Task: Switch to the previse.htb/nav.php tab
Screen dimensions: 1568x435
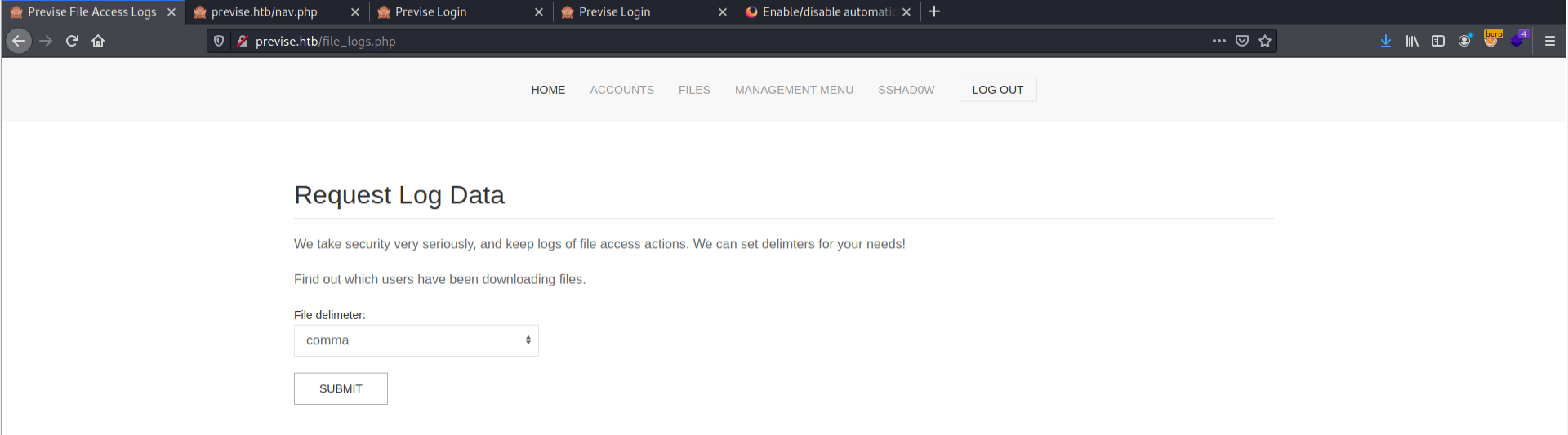Action: [x=264, y=12]
